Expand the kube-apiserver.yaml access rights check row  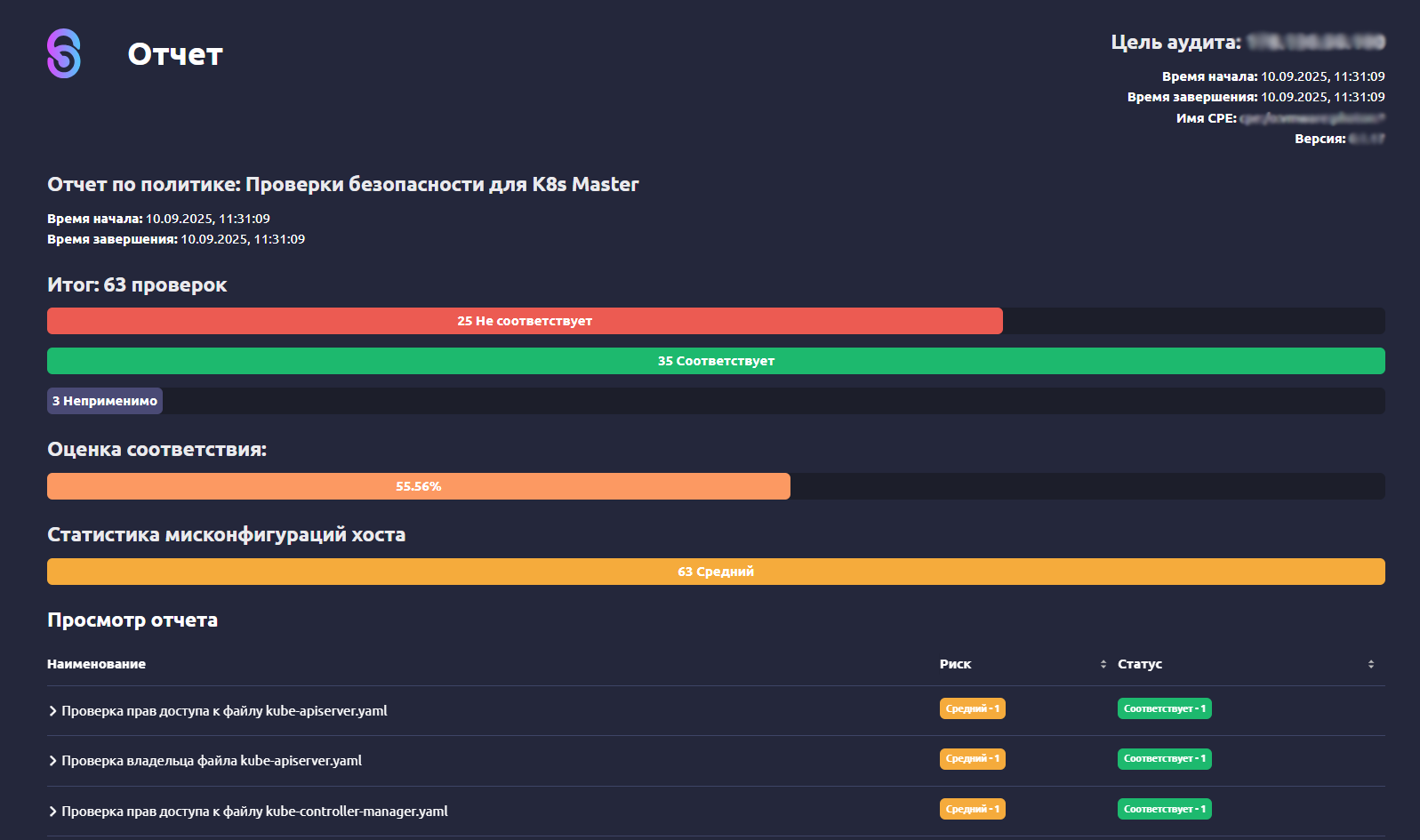(53, 711)
